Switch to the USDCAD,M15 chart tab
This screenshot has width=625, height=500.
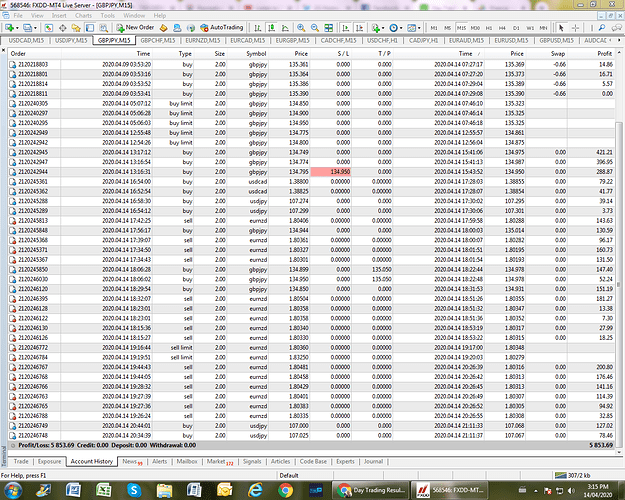(26, 41)
